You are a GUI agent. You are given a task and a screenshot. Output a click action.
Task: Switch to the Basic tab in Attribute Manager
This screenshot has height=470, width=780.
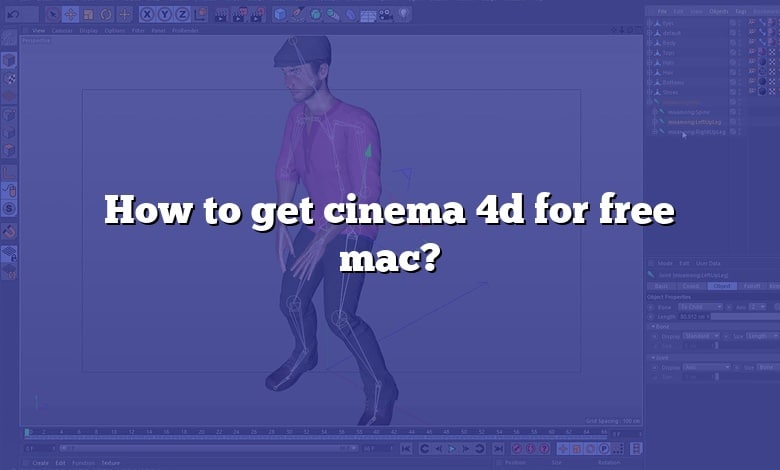pyautogui.click(x=661, y=286)
